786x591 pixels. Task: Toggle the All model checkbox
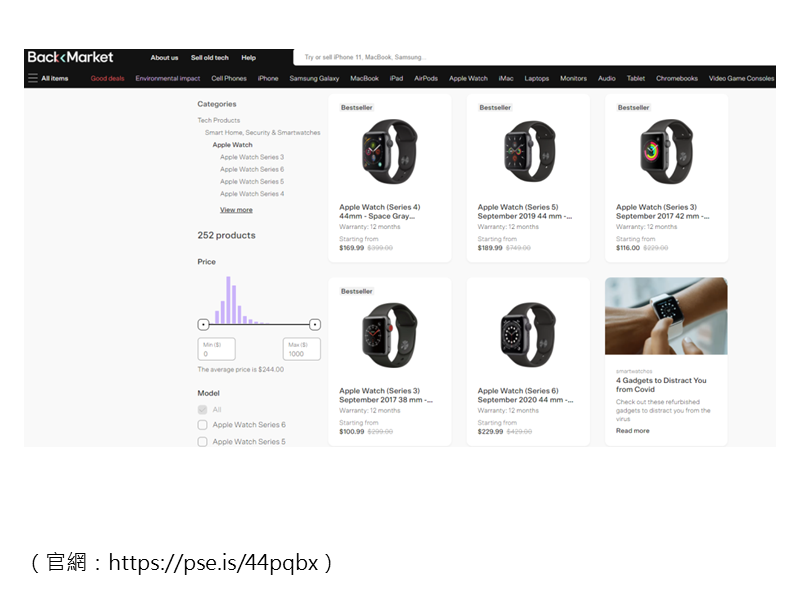(203, 410)
